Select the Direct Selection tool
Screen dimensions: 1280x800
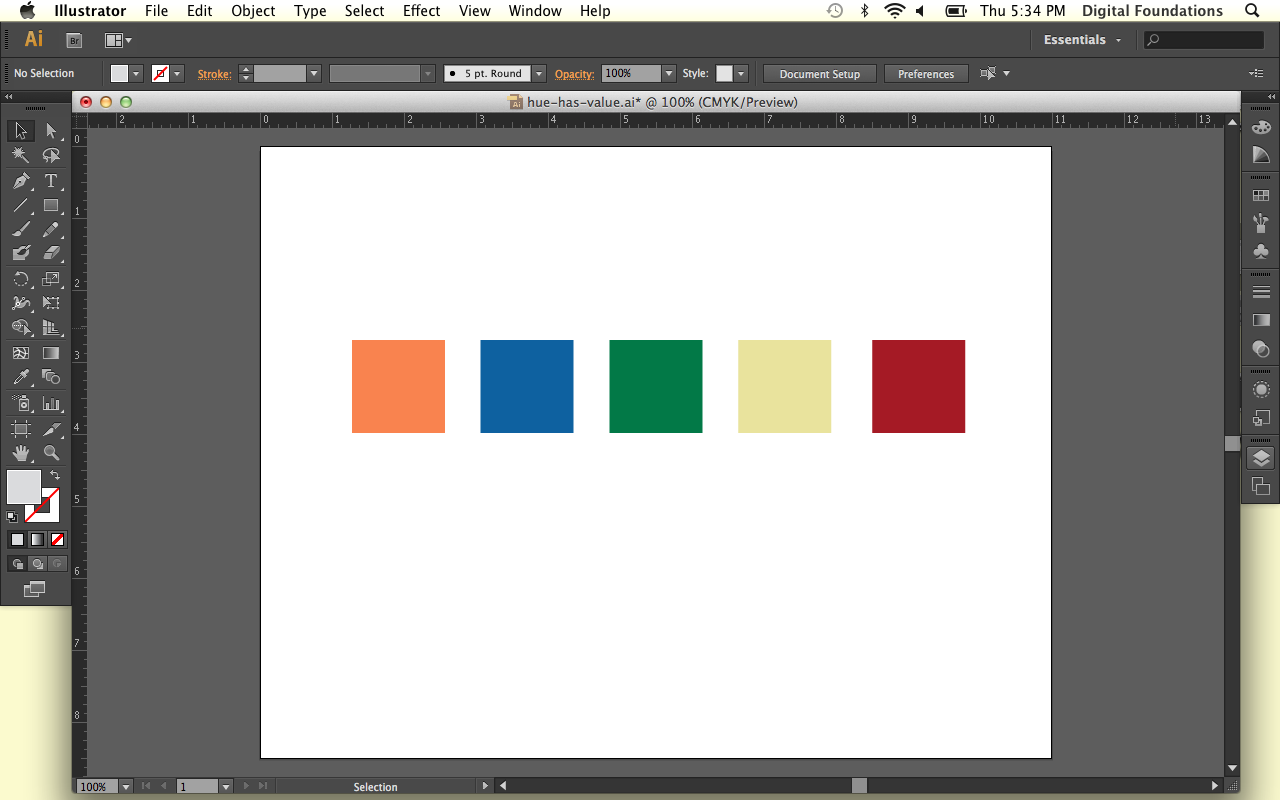[51, 131]
